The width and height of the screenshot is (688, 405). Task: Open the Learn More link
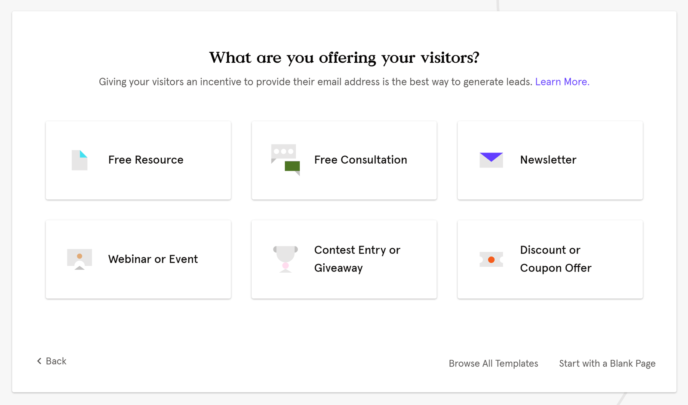coord(562,82)
